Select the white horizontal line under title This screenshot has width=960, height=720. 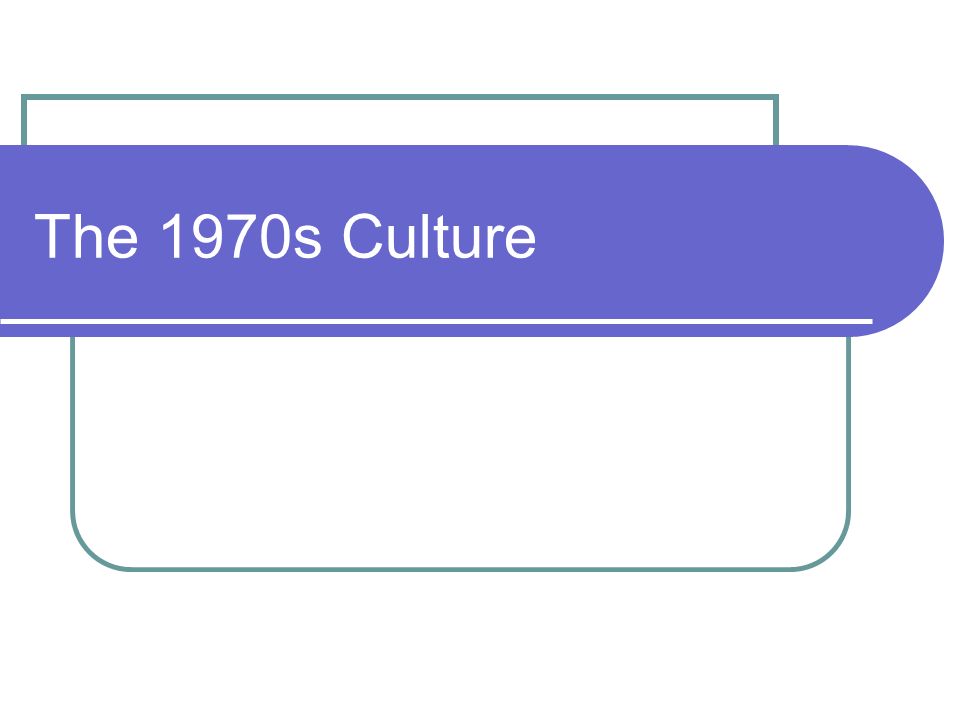point(436,321)
